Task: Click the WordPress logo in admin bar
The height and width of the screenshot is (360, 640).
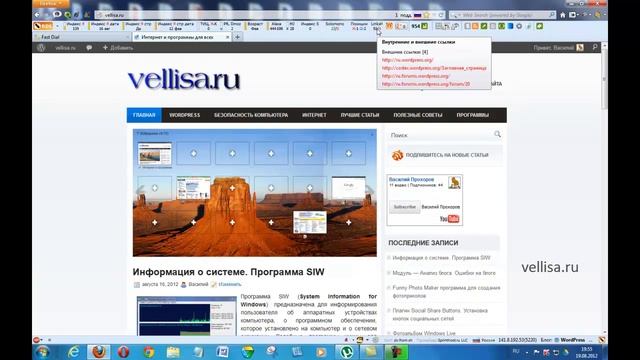Action: (41, 48)
